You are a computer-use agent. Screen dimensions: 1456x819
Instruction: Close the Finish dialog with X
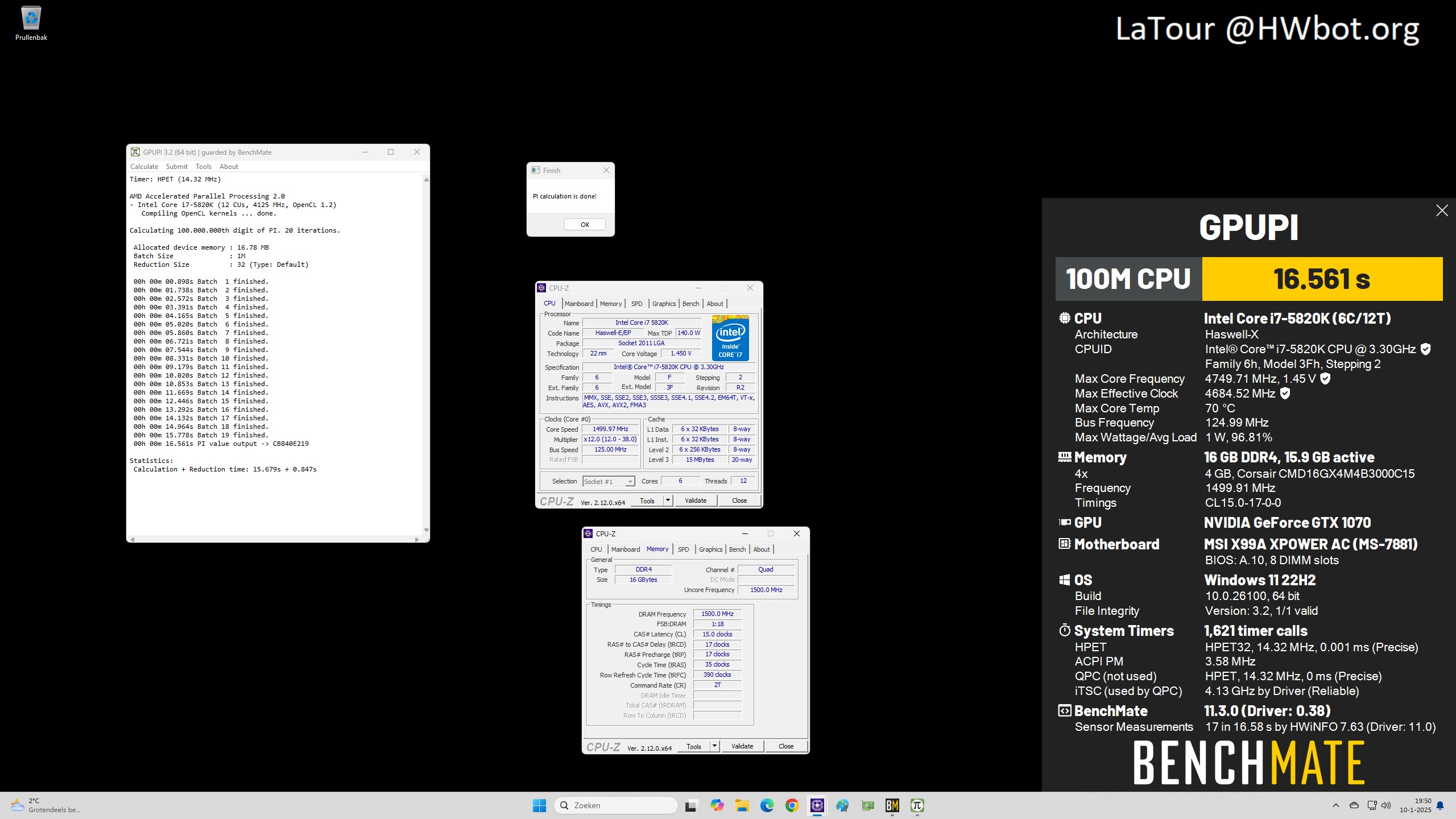606,170
